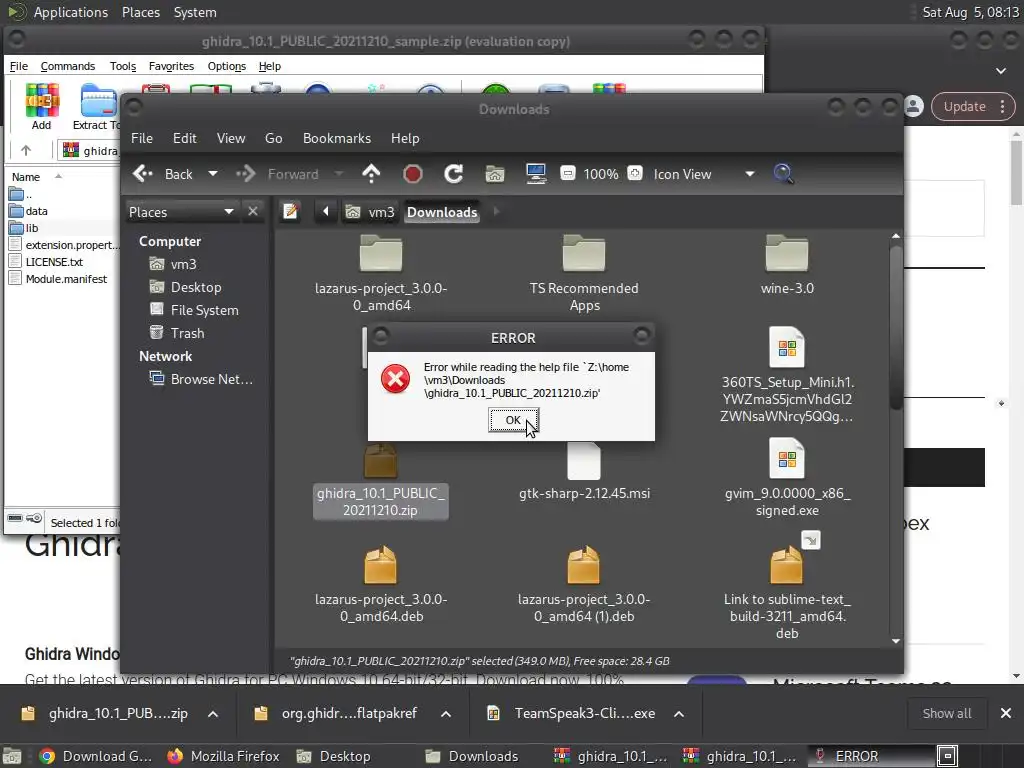Expand TeamSpeak3-Cli exe download options
This screenshot has height=768, width=1024.
coord(679,714)
